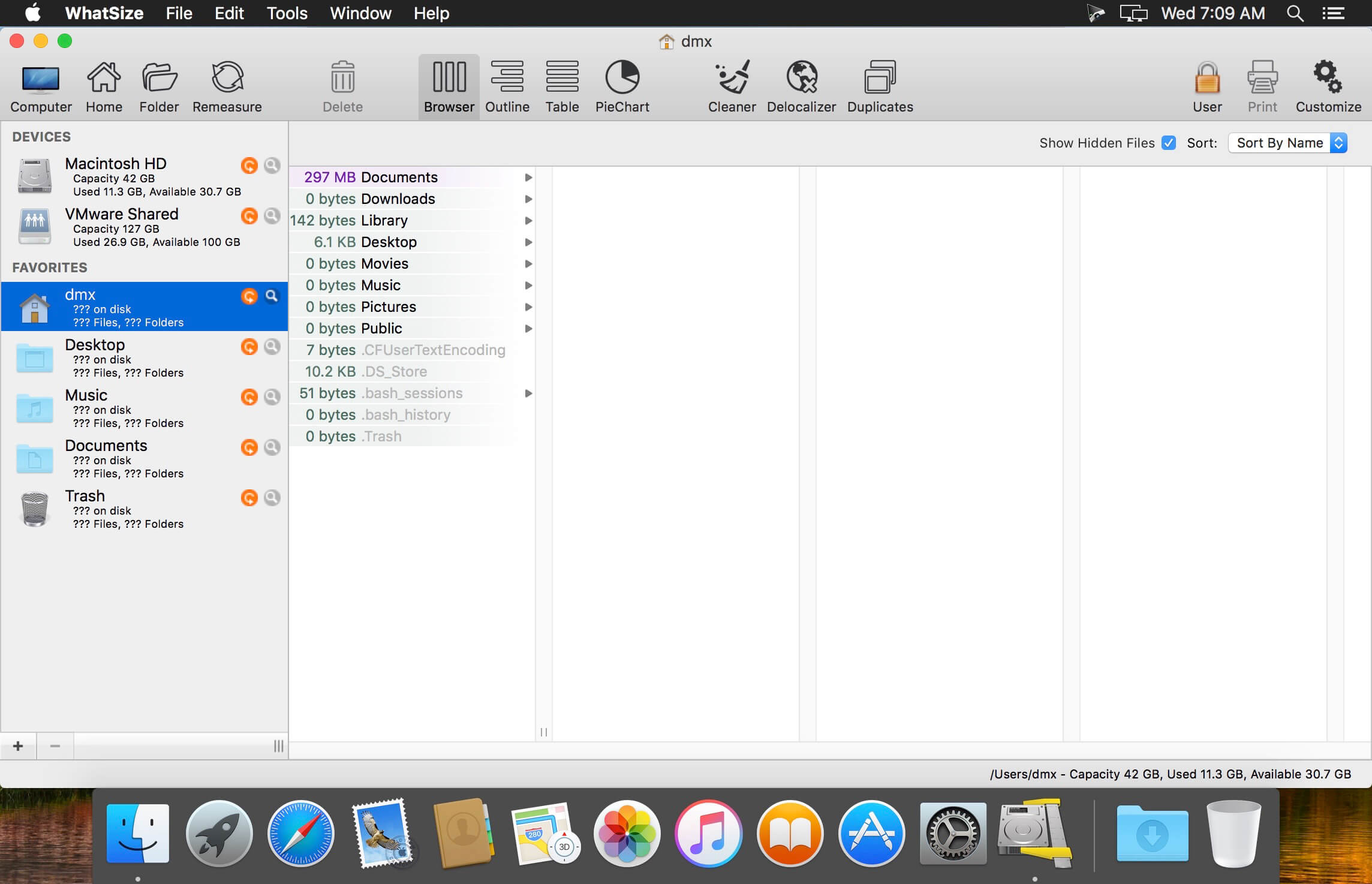Click the first browser column resize handle
The height and width of the screenshot is (884, 1372).
pos(544,732)
